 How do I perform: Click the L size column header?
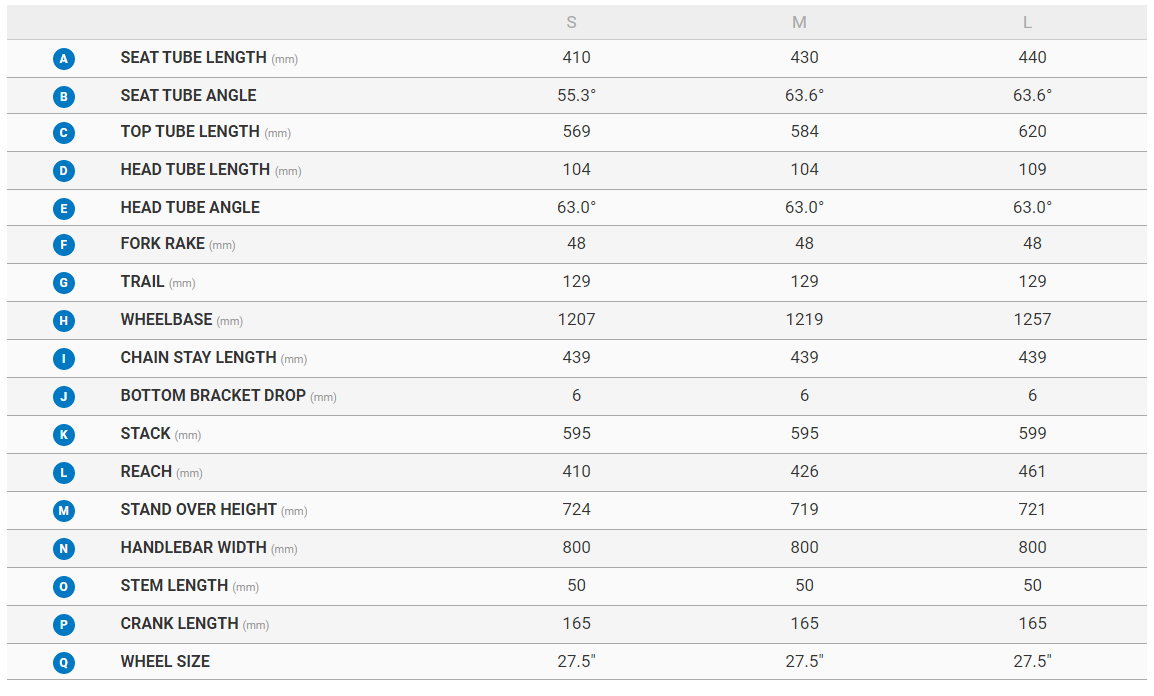point(1027,22)
